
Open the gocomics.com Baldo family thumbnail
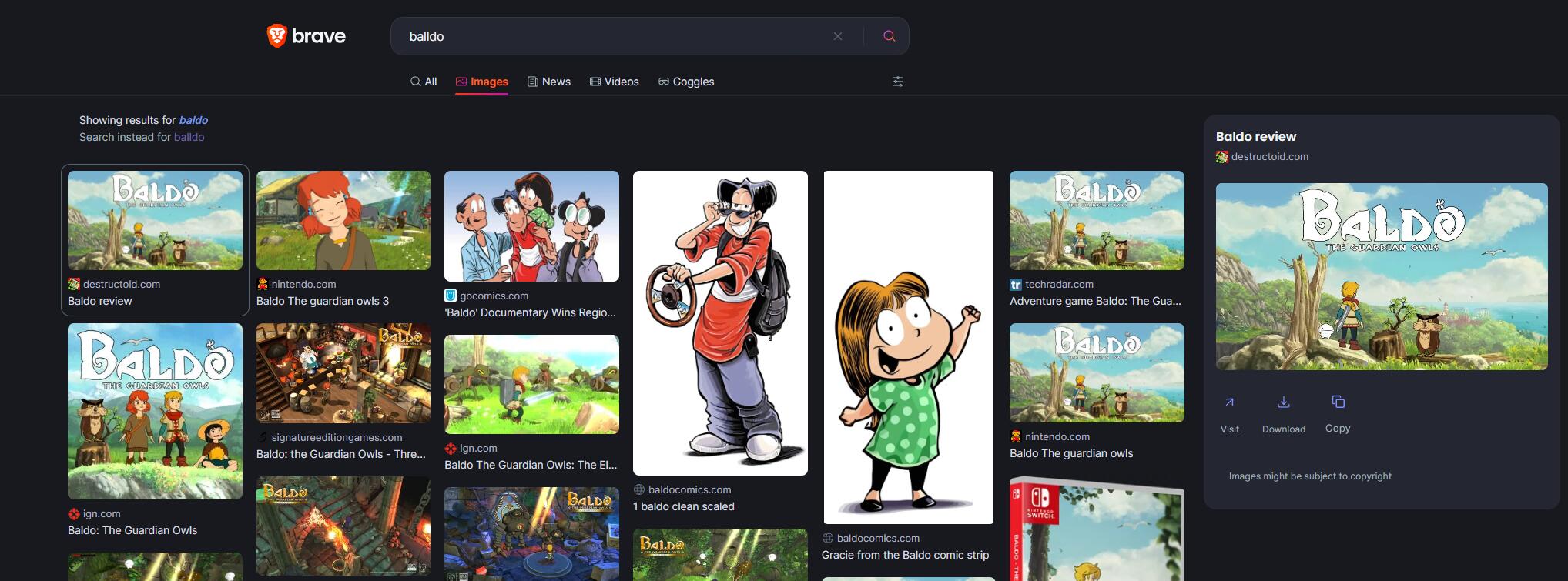pyautogui.click(x=531, y=226)
